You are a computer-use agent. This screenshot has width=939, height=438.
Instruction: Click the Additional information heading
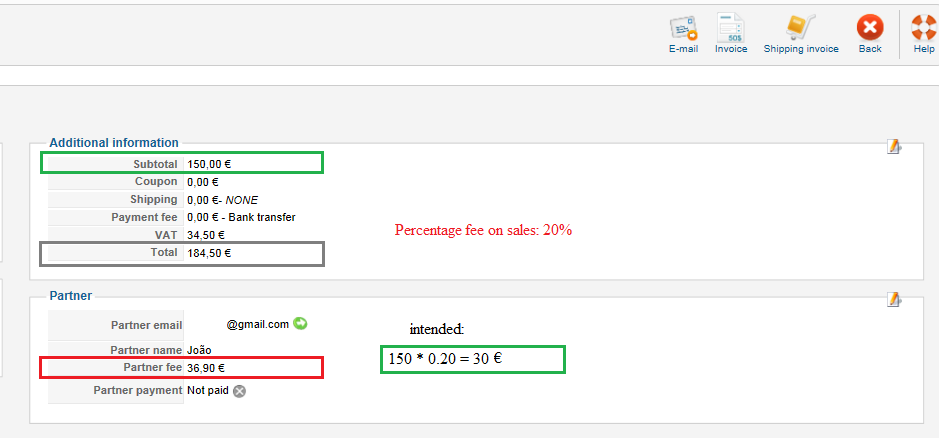[114, 143]
